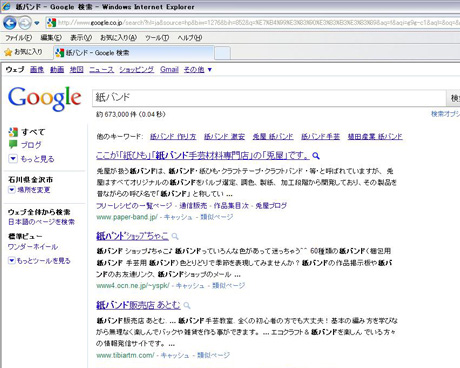
Task: Open フリーレシピの一覧ページ sitelink
Action: (134, 206)
